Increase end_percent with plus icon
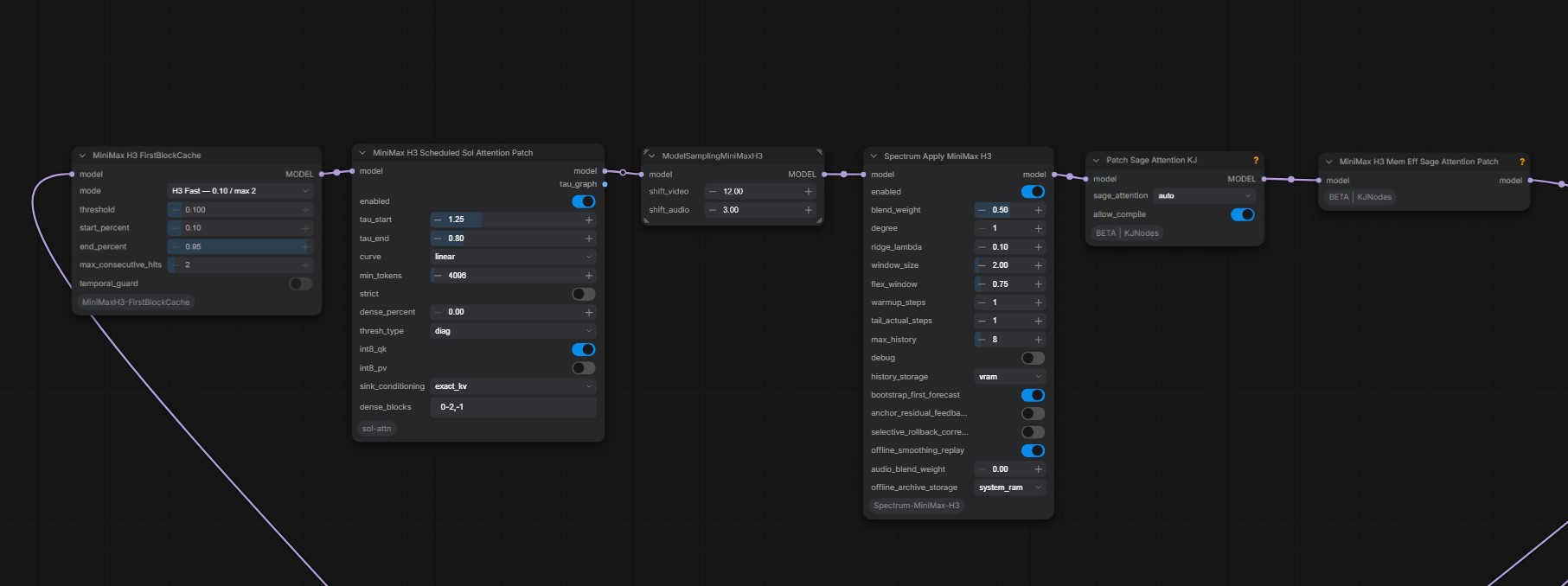The height and width of the screenshot is (586, 1568). click(305, 246)
